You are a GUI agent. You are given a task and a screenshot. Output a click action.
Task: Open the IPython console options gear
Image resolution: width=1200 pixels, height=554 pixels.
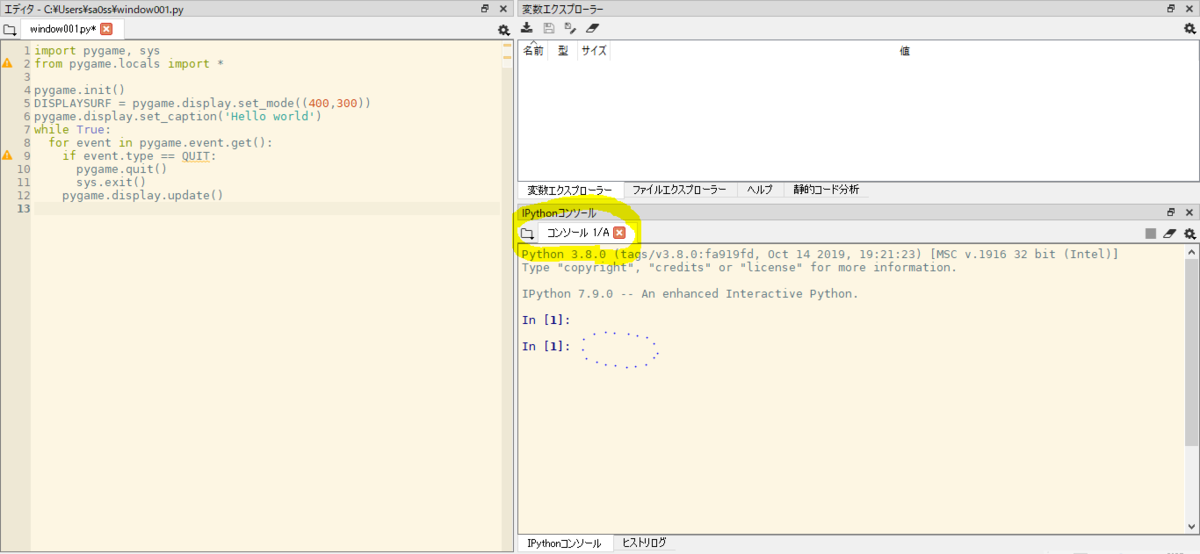[x=1189, y=233]
